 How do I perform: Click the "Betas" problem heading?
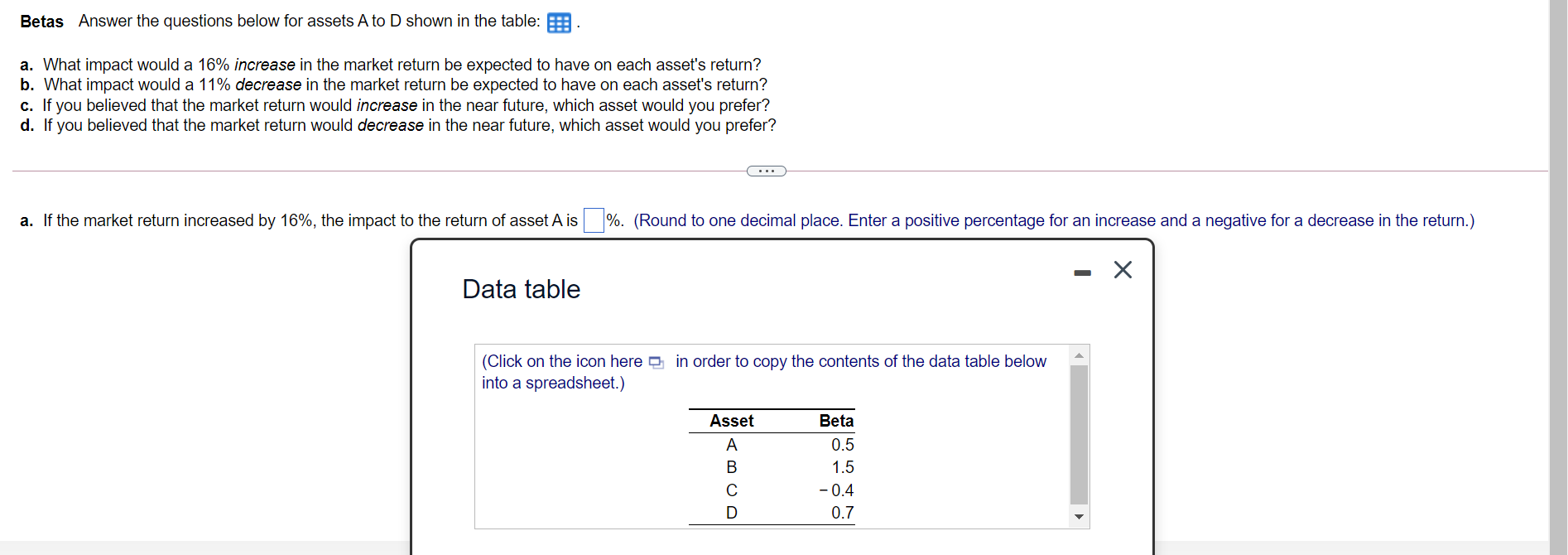click(41, 22)
